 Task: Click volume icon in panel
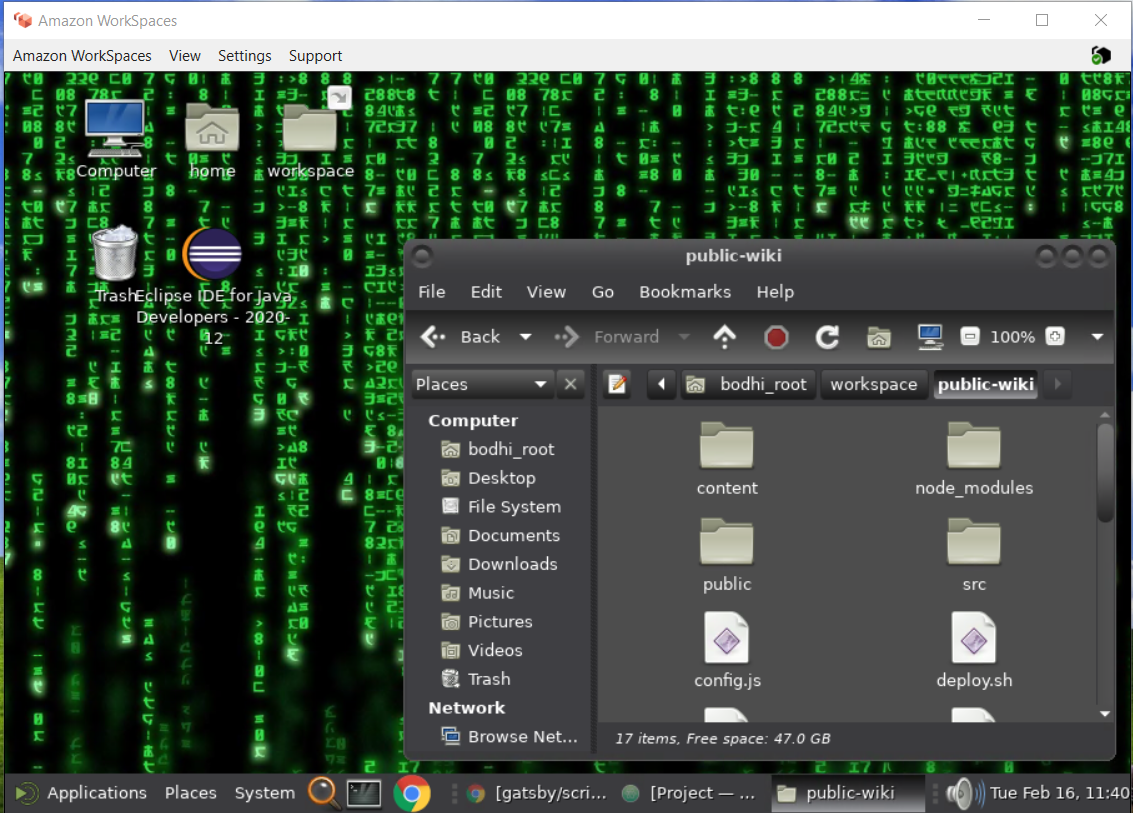965,793
